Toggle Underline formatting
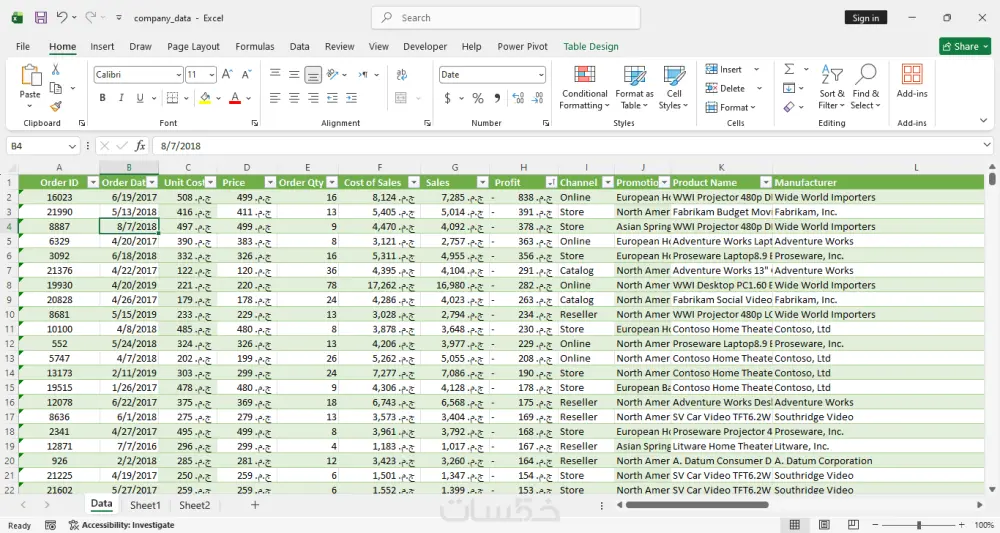 (140, 98)
